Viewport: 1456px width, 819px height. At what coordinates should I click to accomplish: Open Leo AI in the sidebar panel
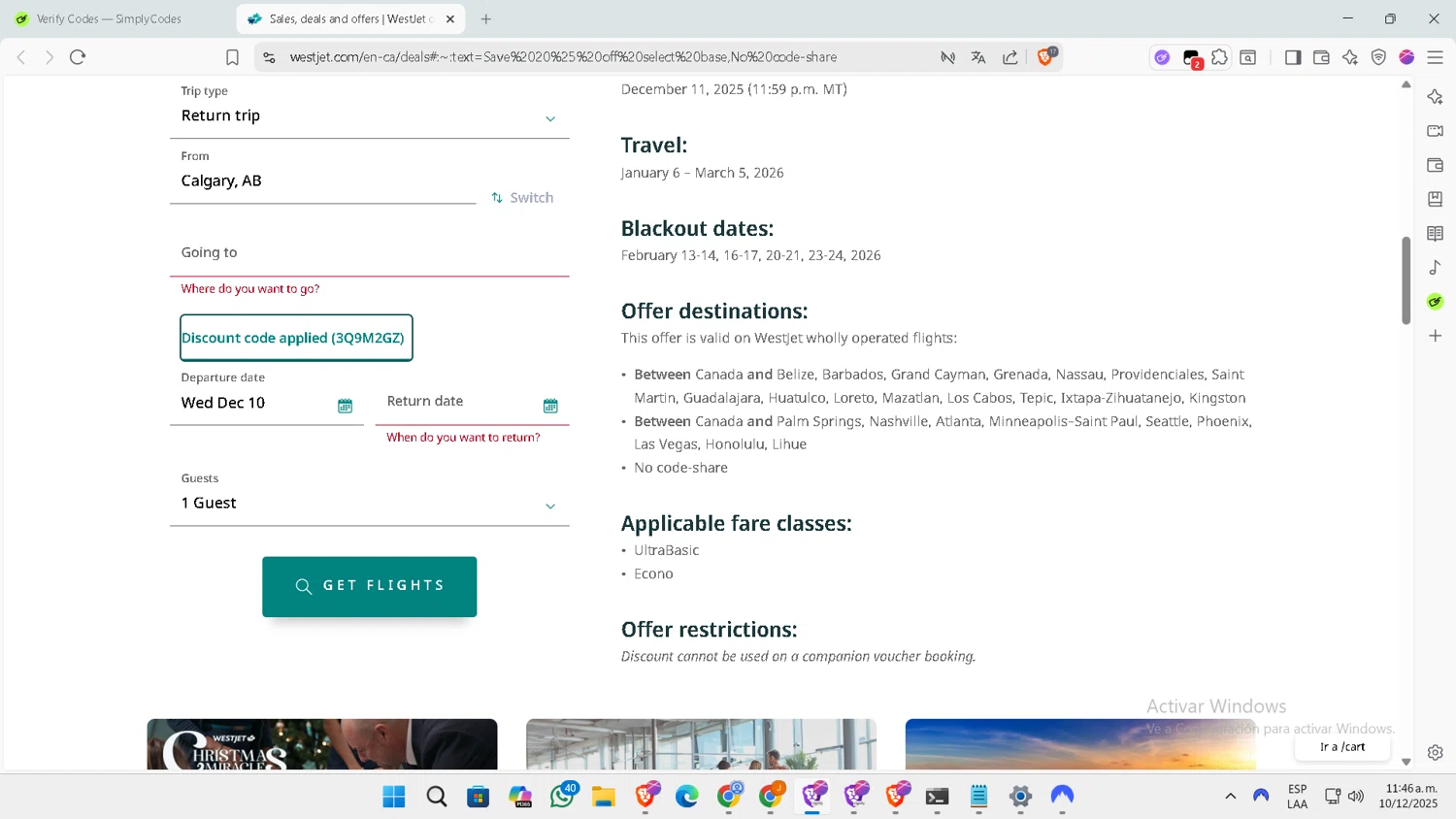(x=1436, y=96)
